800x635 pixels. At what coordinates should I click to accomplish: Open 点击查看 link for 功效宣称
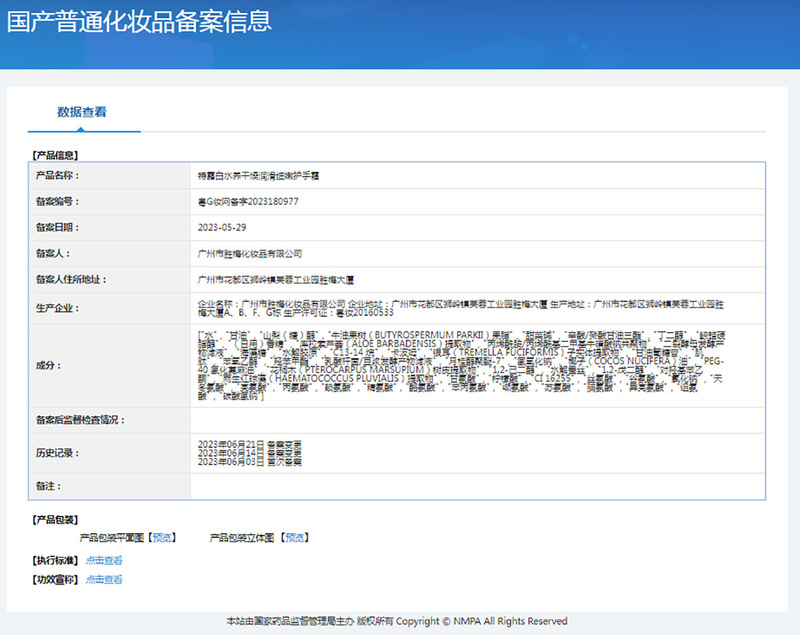pyautogui.click(x=104, y=579)
